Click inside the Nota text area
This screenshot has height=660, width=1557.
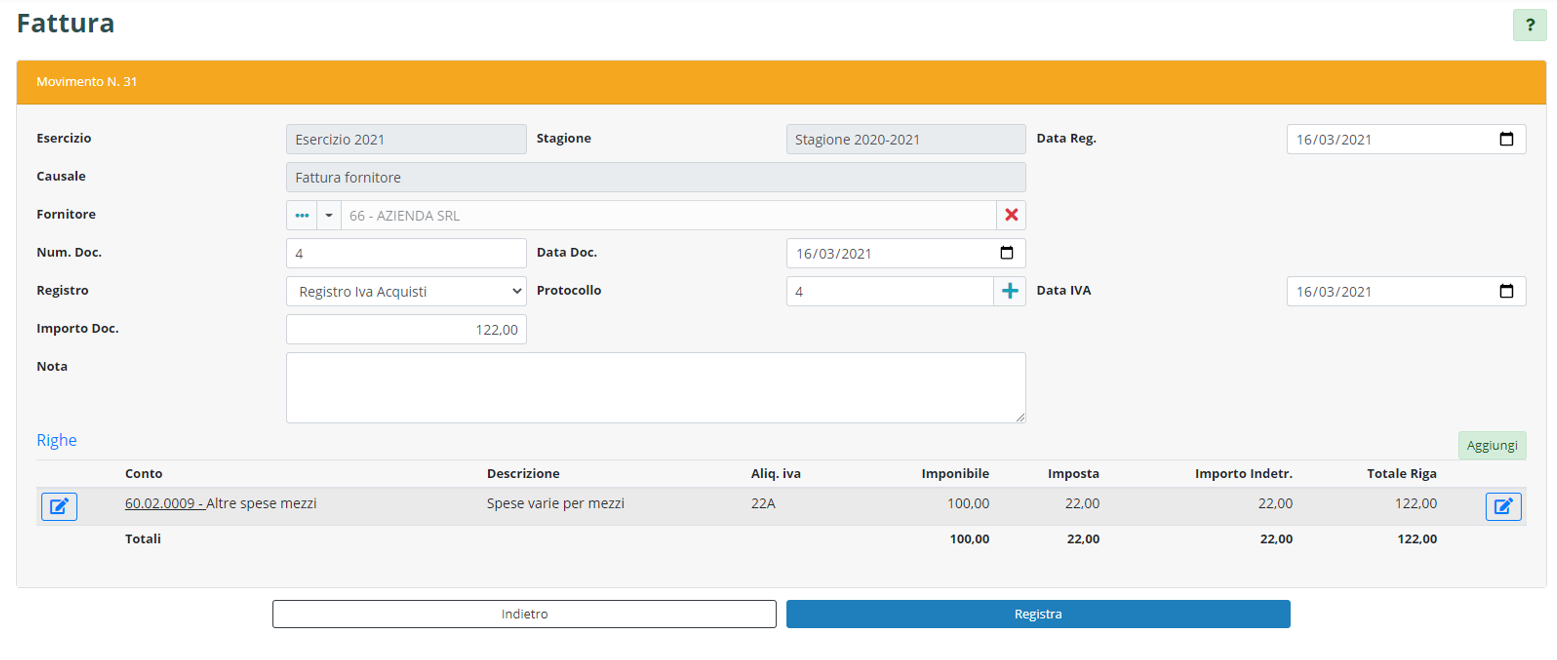click(655, 387)
